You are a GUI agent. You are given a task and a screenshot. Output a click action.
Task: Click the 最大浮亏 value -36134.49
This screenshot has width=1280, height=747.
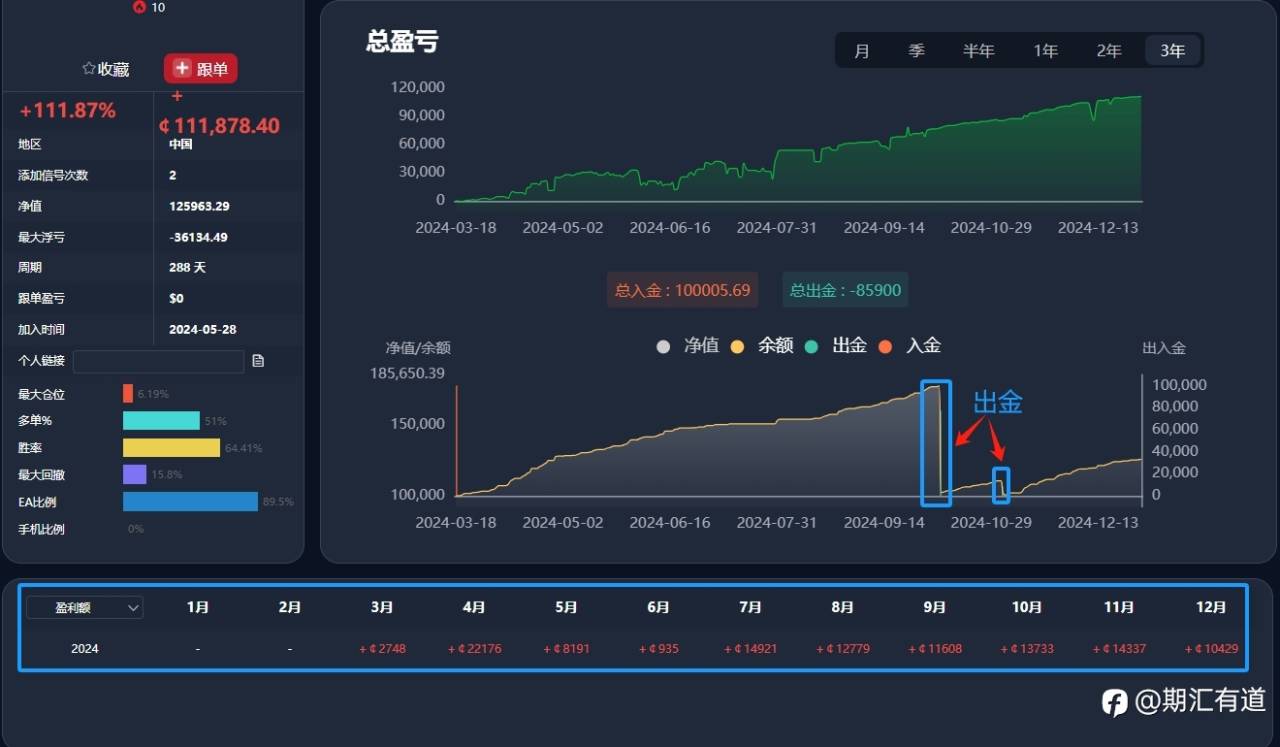[198, 237]
